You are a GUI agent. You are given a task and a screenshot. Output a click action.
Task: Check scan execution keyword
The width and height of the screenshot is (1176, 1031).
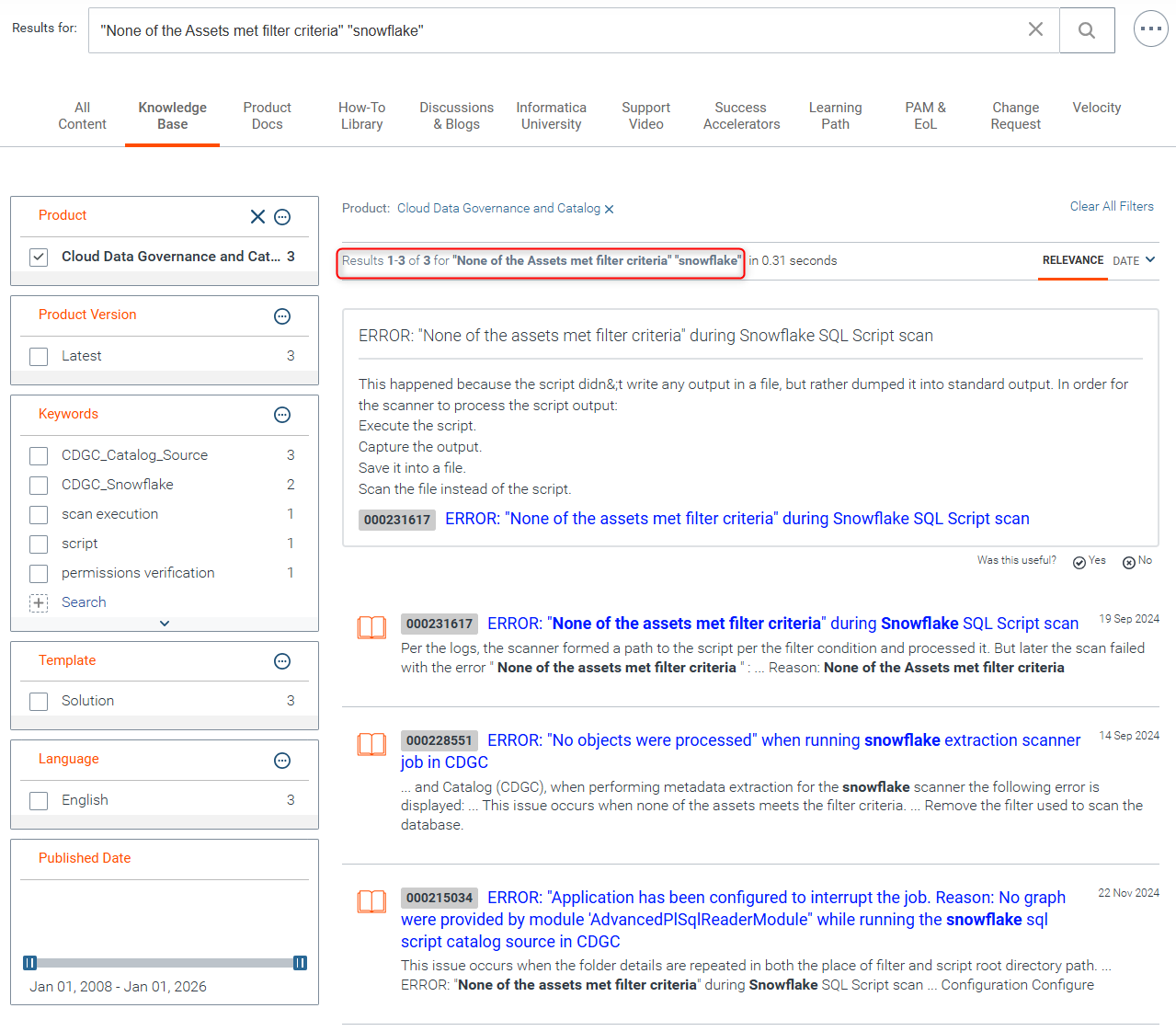39,515
